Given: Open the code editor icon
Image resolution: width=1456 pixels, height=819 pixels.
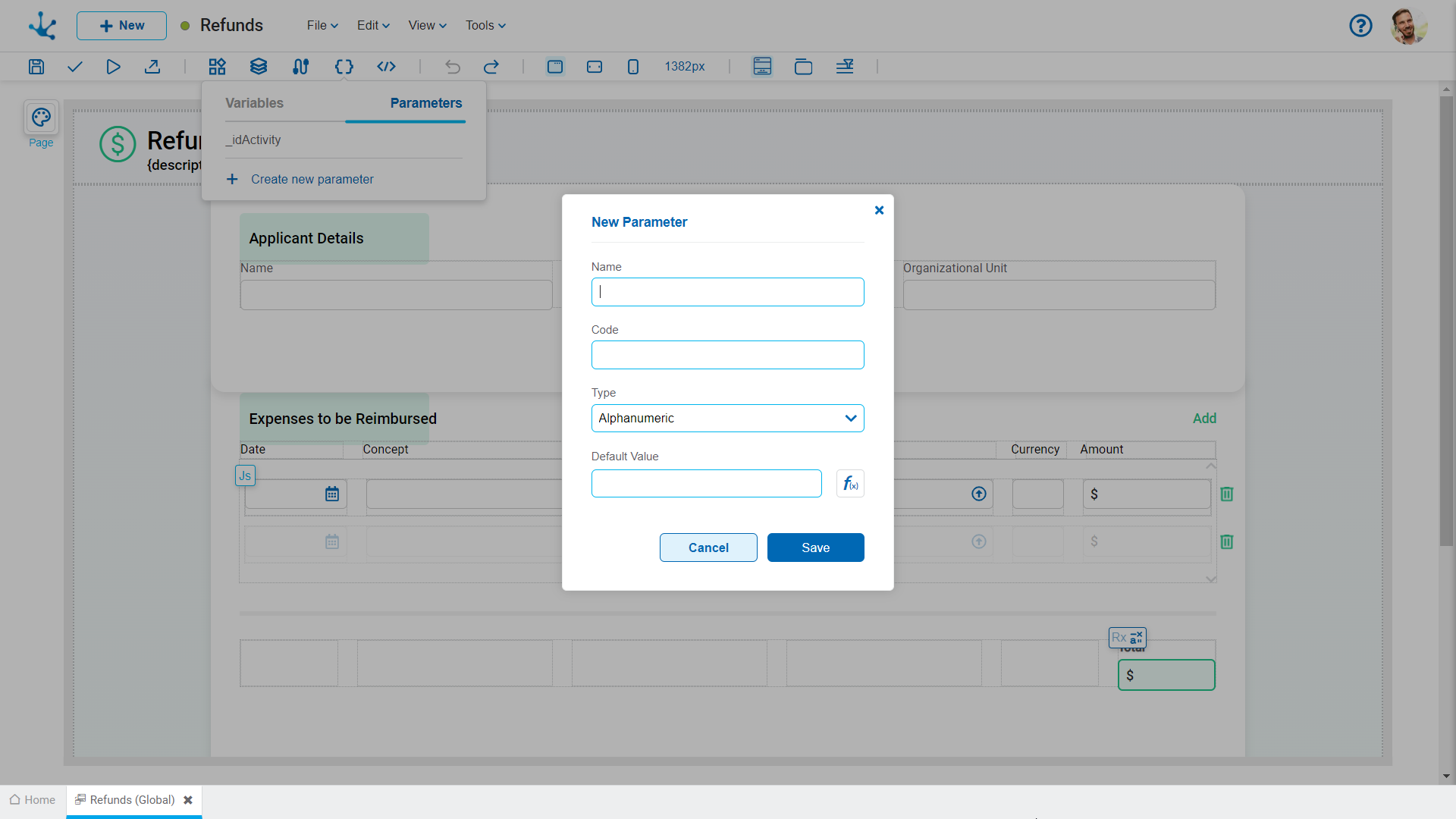Looking at the screenshot, I should [386, 67].
